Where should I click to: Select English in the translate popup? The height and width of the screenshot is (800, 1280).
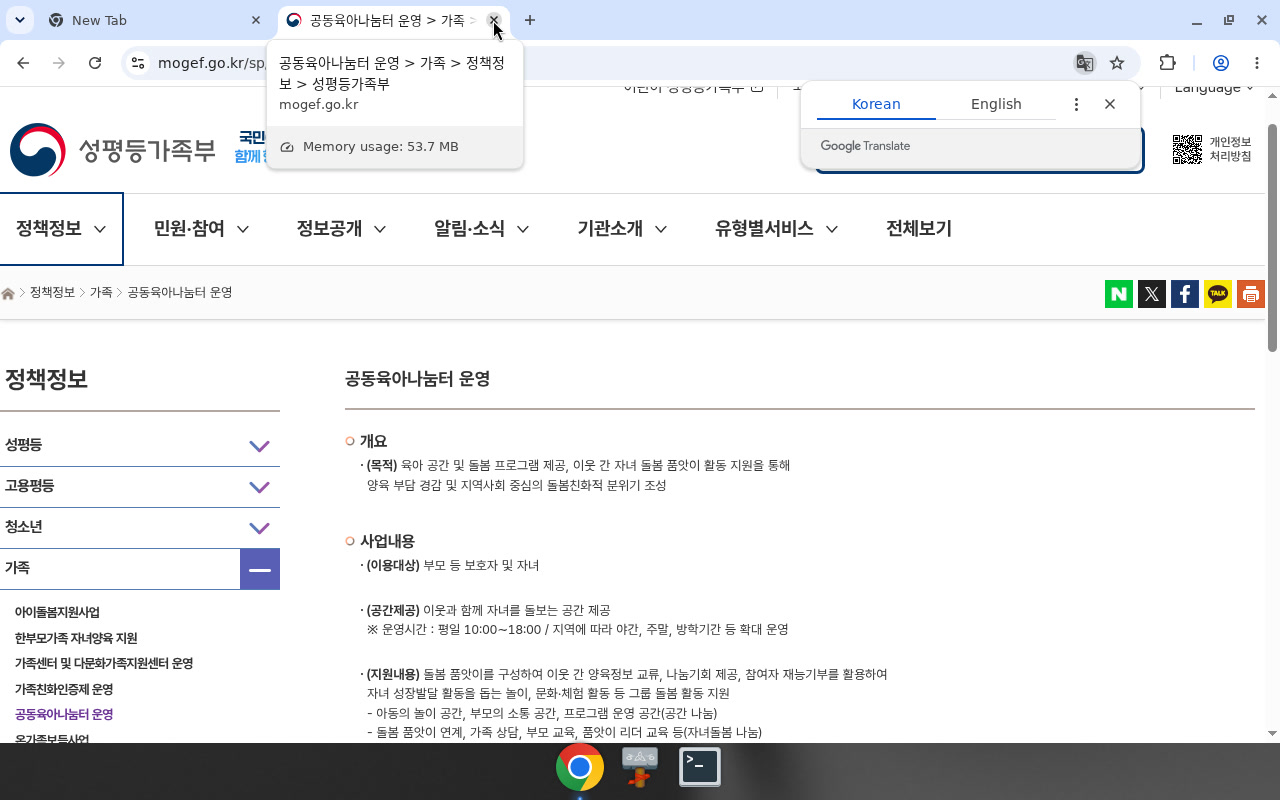pos(996,104)
